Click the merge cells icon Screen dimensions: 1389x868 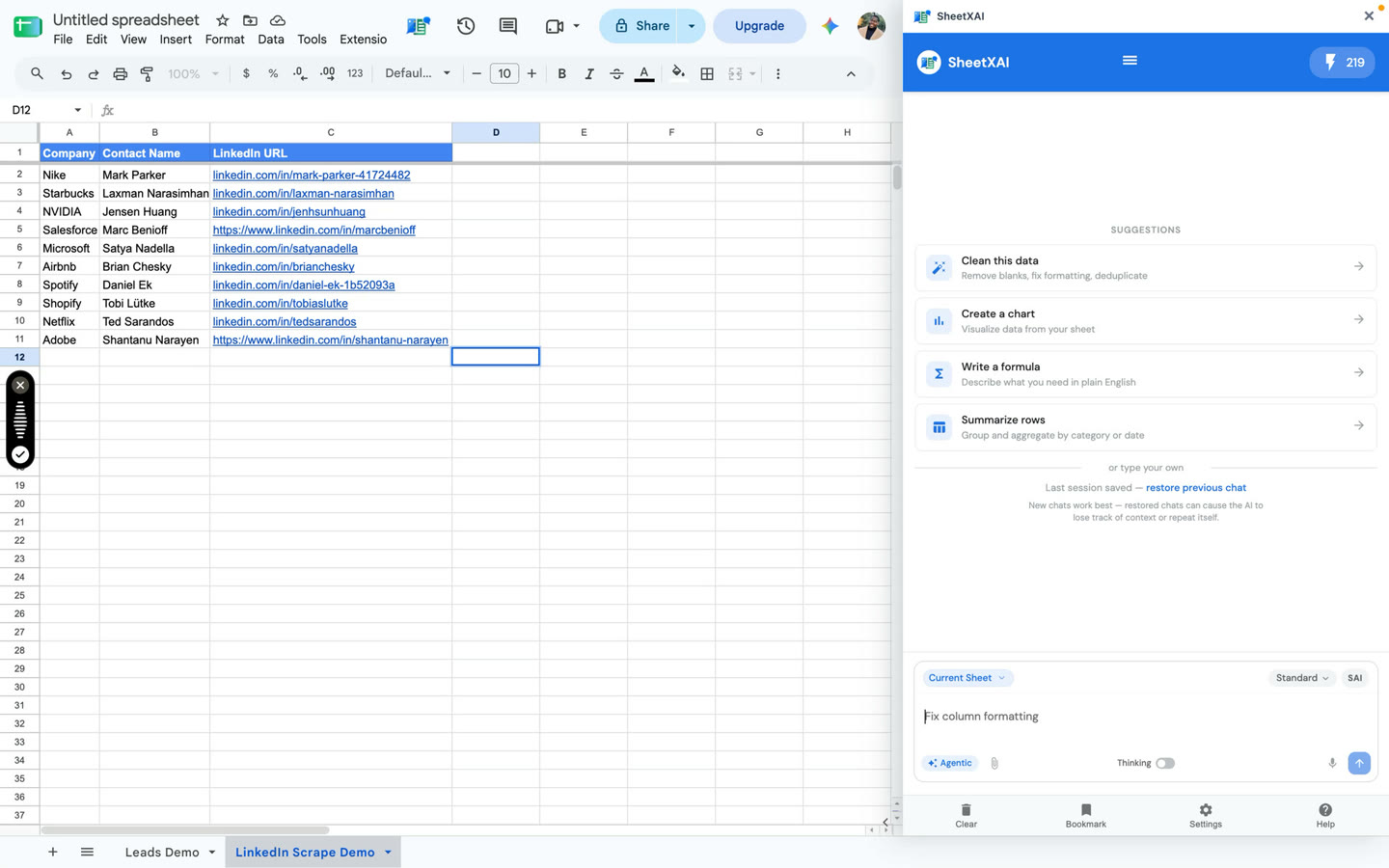[x=735, y=73]
